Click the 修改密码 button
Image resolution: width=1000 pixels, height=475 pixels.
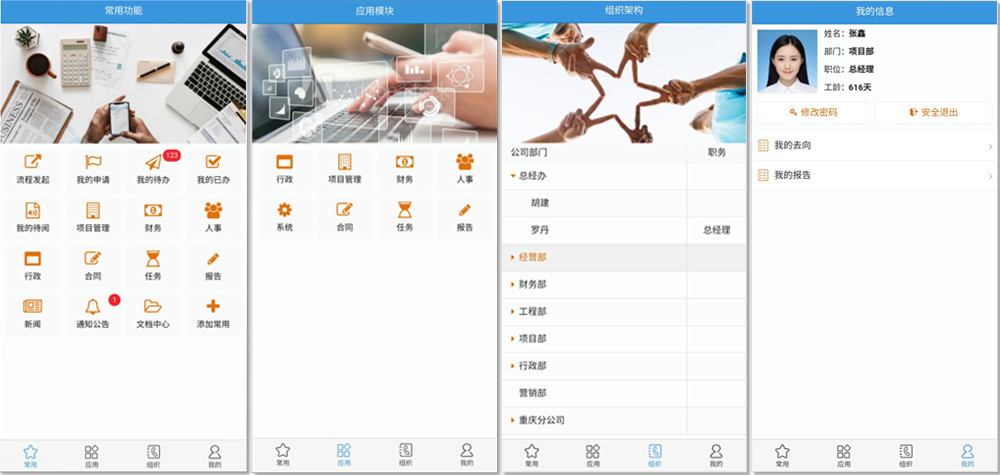click(x=813, y=113)
